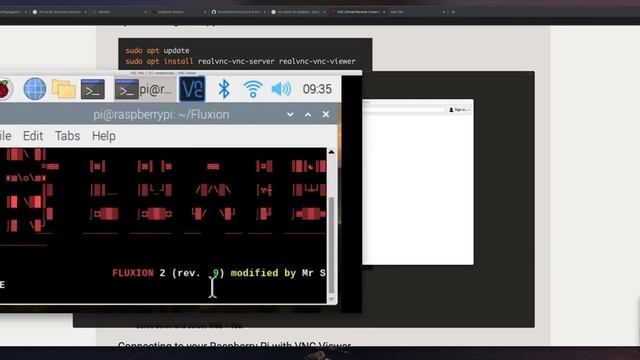Open the File Manager folder icon
640x360 pixels.
[64, 89]
